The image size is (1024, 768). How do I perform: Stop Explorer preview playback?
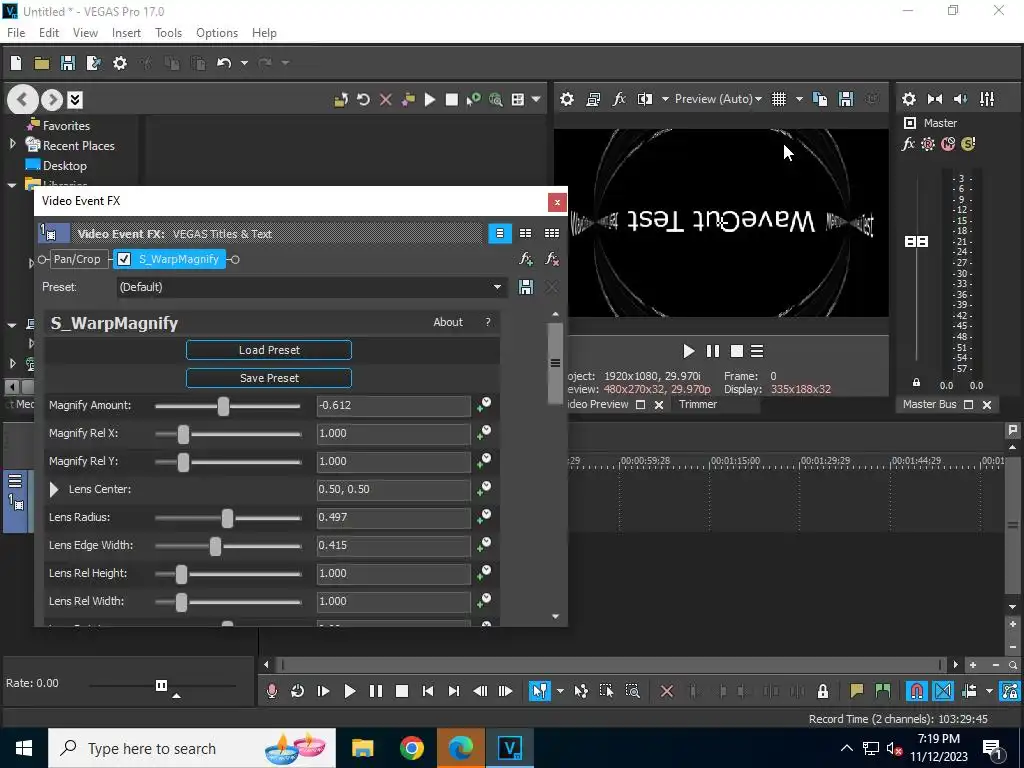[x=451, y=99]
